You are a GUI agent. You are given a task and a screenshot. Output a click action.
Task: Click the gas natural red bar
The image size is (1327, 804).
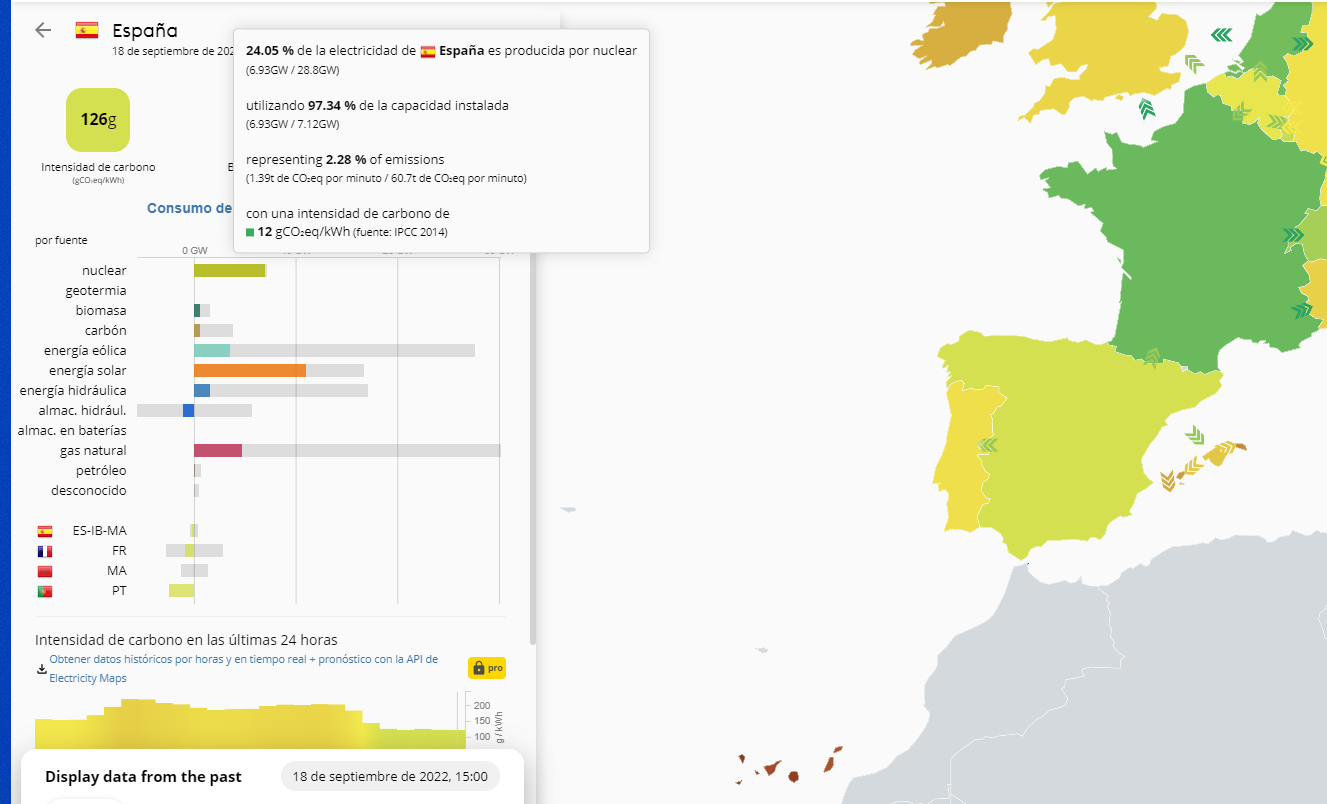click(218, 450)
